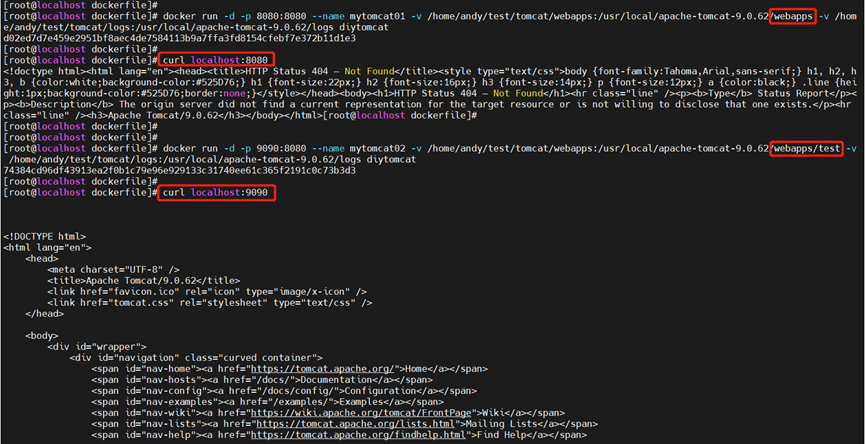Image resolution: width=865 pixels, height=444 pixels.
Task: Click 'HTTP Status 404' inside the title tag
Action: click(x=287, y=71)
